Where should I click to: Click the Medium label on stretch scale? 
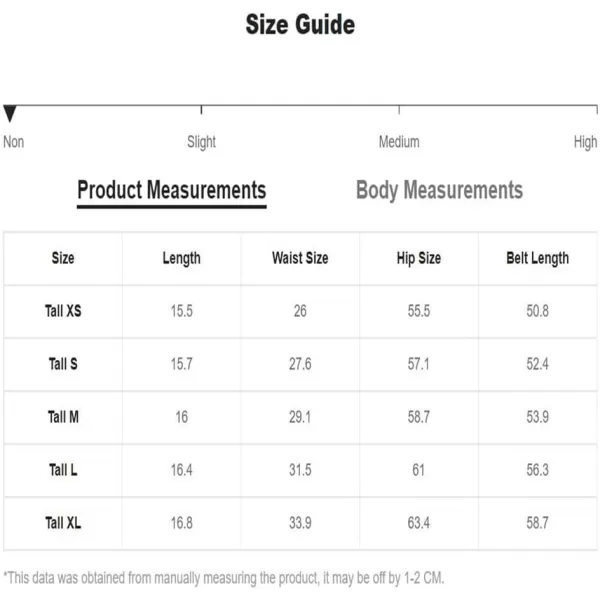tap(399, 142)
